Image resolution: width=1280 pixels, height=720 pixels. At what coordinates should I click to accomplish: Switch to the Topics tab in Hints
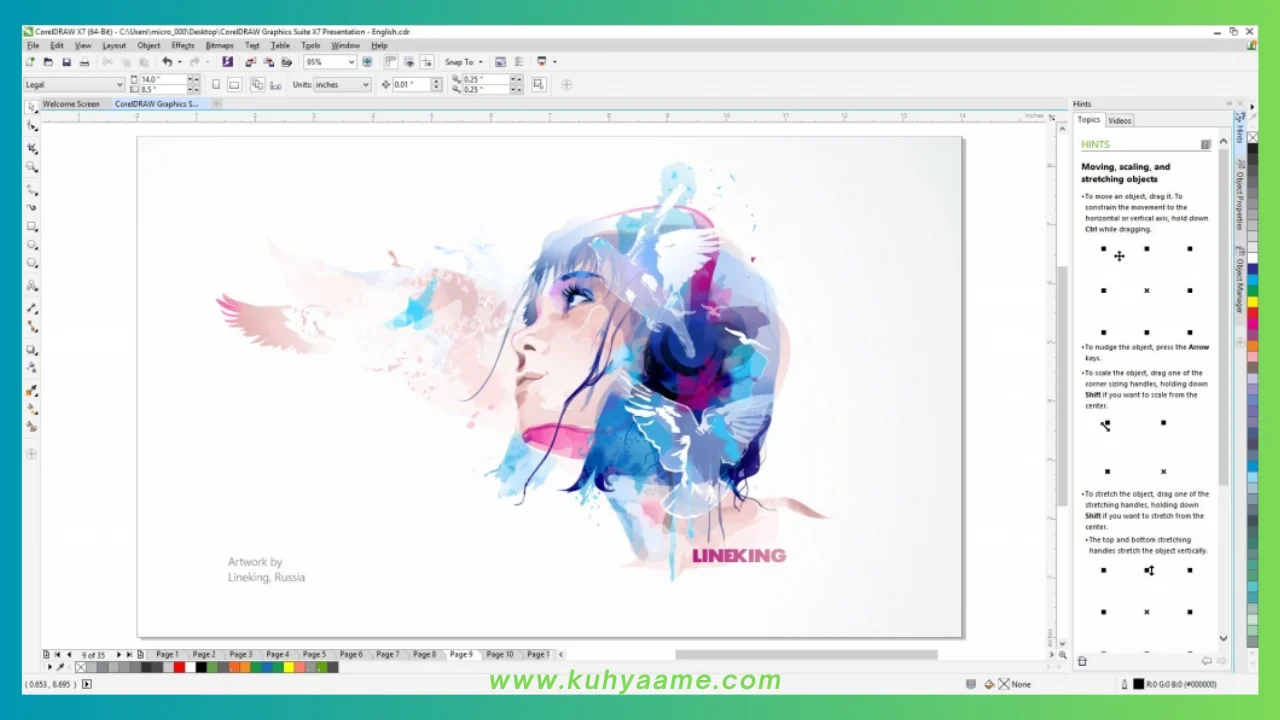(x=1088, y=120)
